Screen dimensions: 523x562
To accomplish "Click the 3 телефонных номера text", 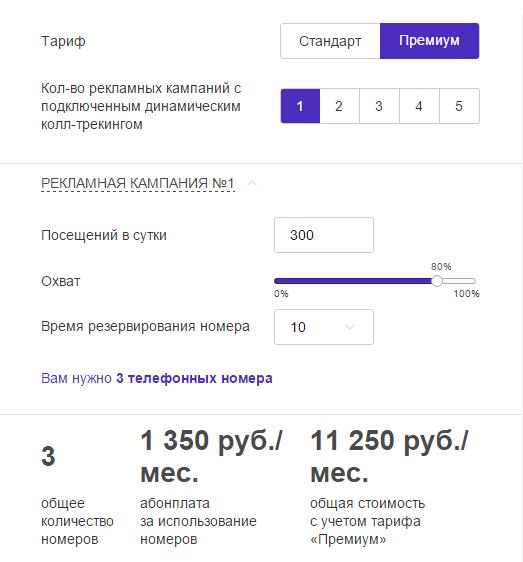I will (194, 378).
